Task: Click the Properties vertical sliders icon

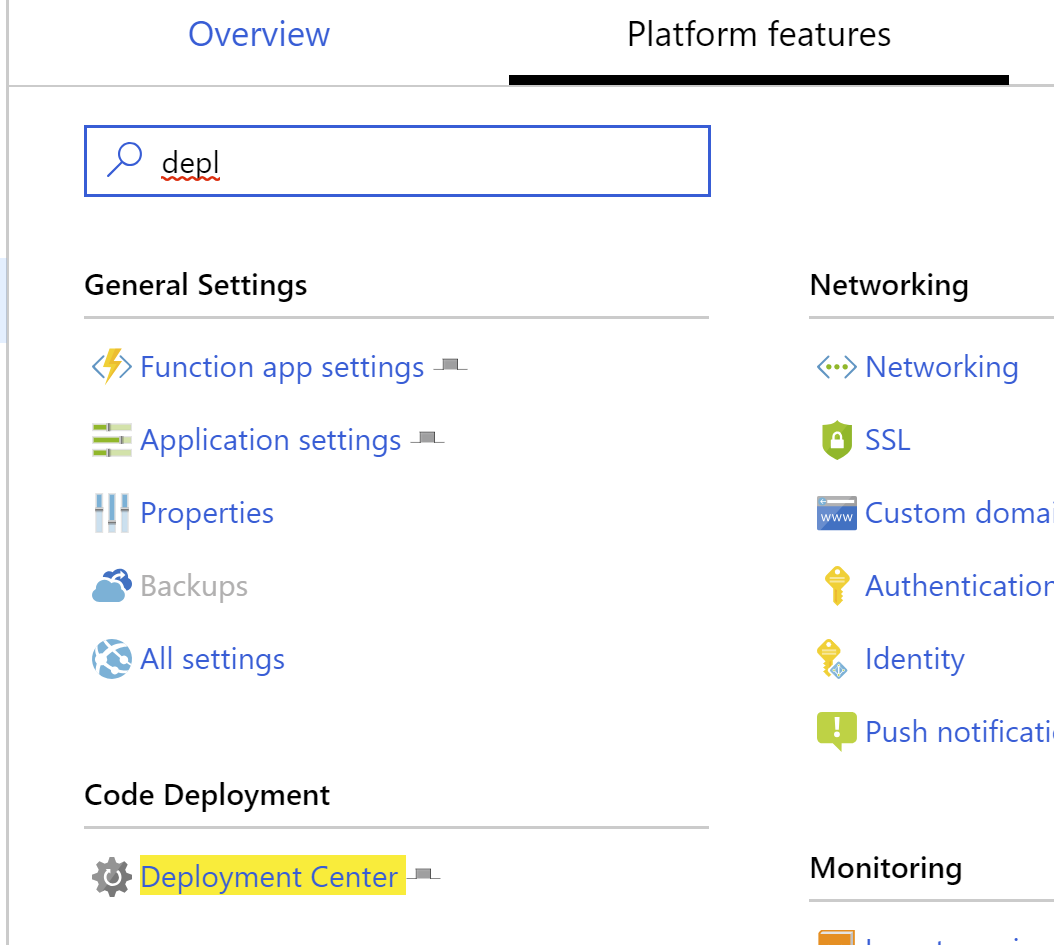Action: (110, 512)
